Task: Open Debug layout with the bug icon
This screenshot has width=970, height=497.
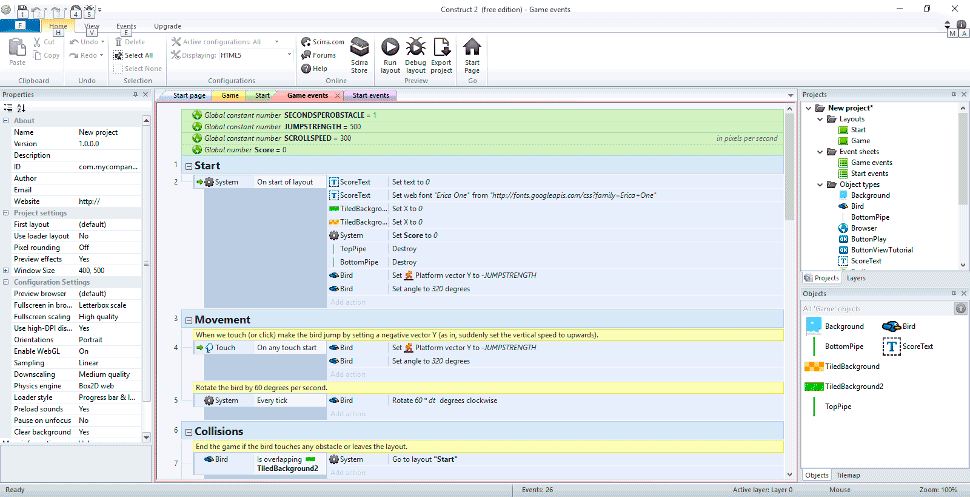Action: tap(416, 53)
